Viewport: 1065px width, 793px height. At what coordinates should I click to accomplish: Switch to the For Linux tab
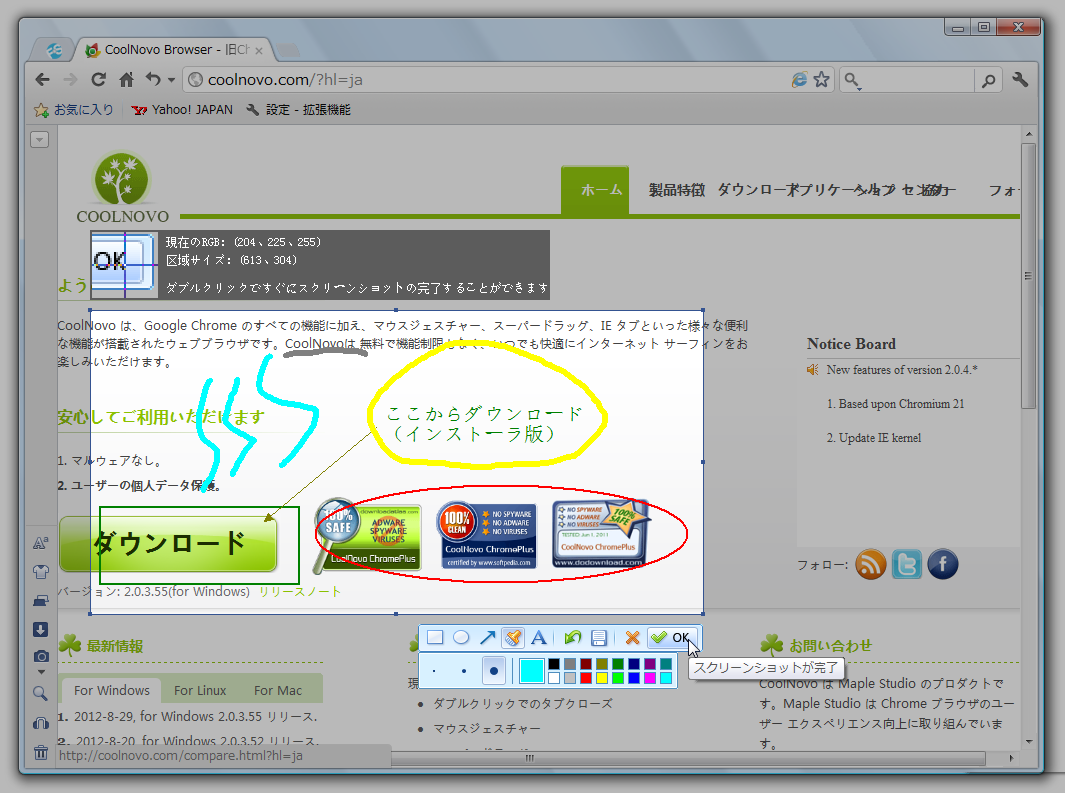(200, 690)
